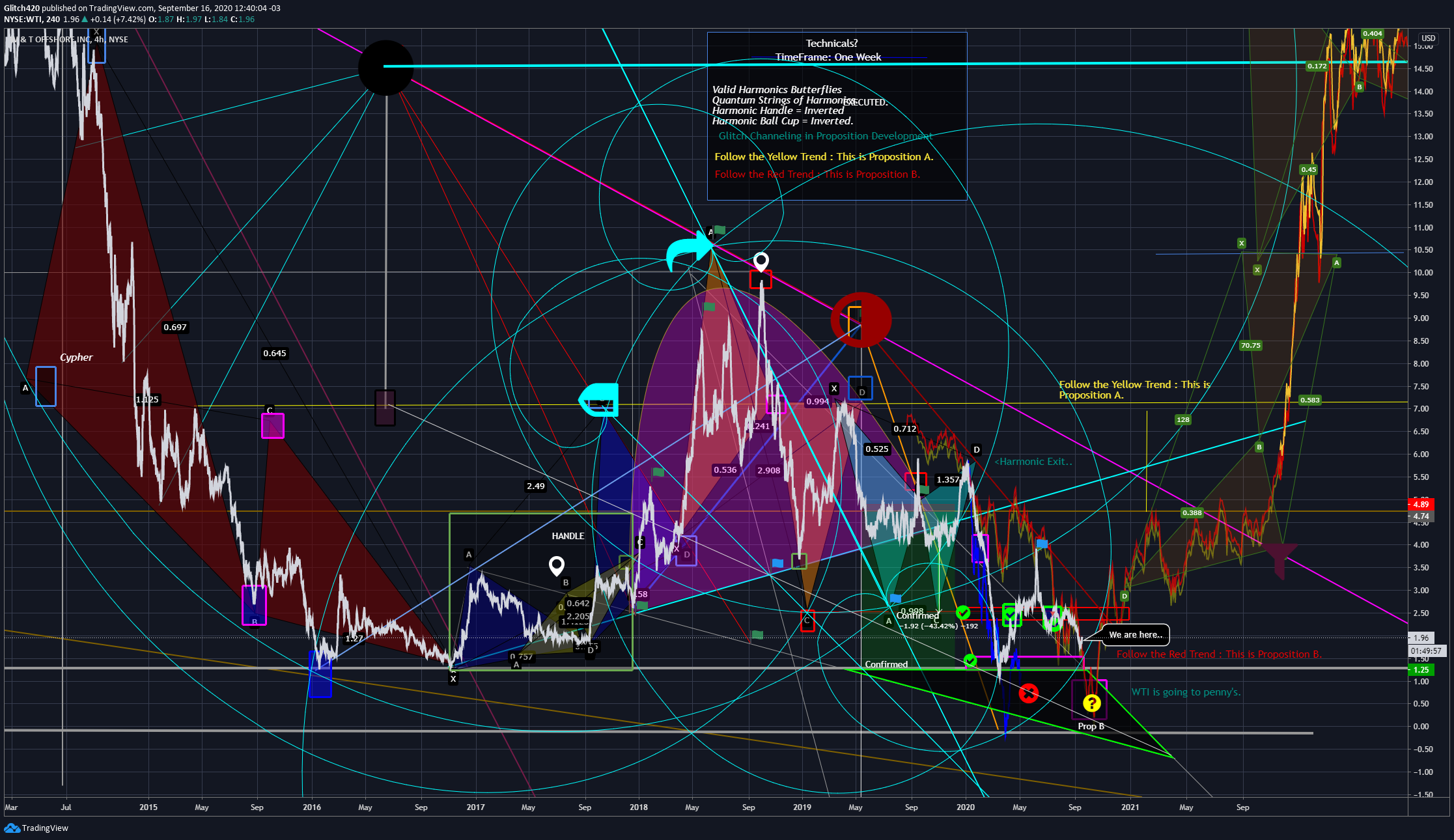Click the 'Glitch420' author name
The height and width of the screenshot is (840, 1454).
pos(21,8)
